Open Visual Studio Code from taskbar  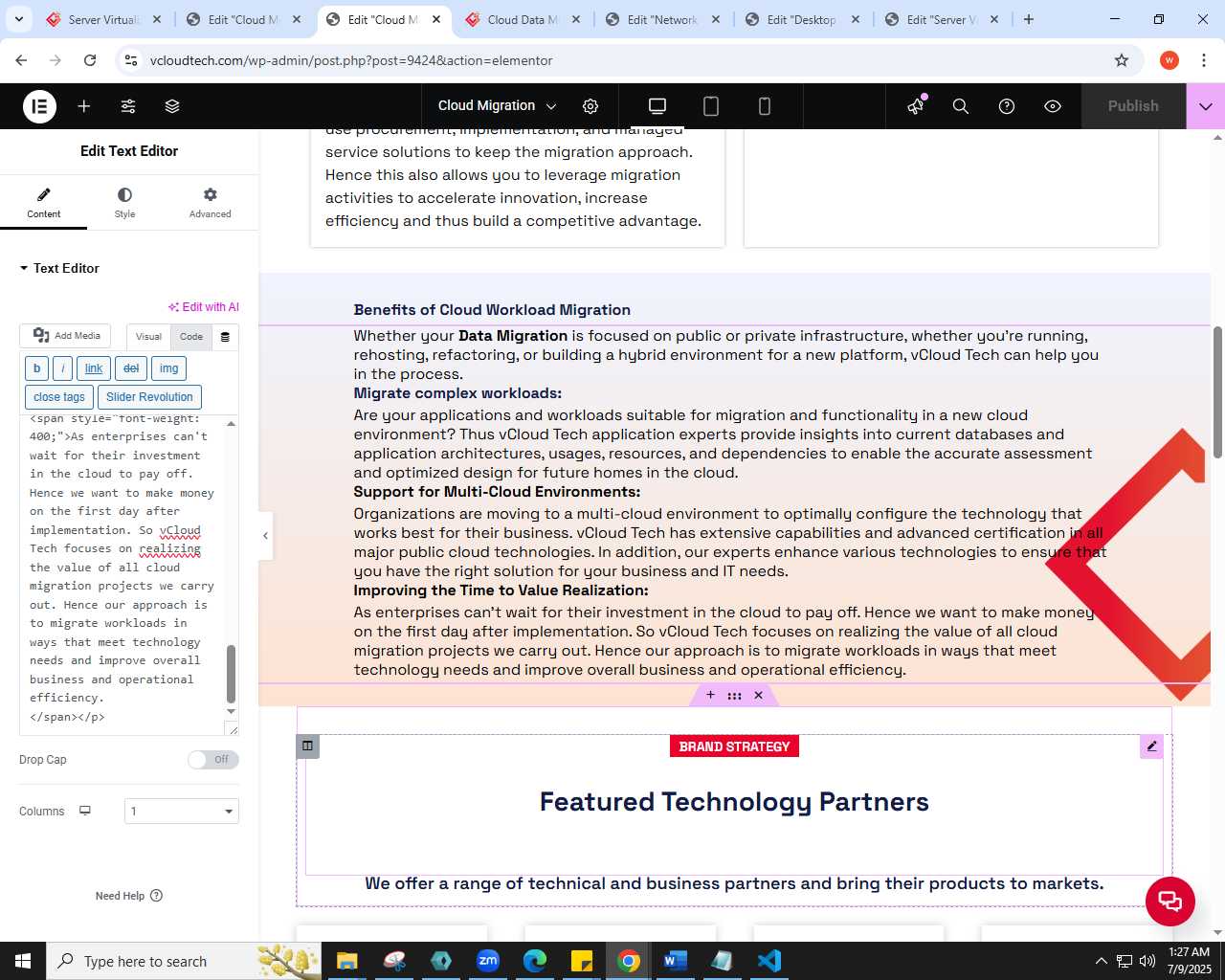tap(769, 961)
